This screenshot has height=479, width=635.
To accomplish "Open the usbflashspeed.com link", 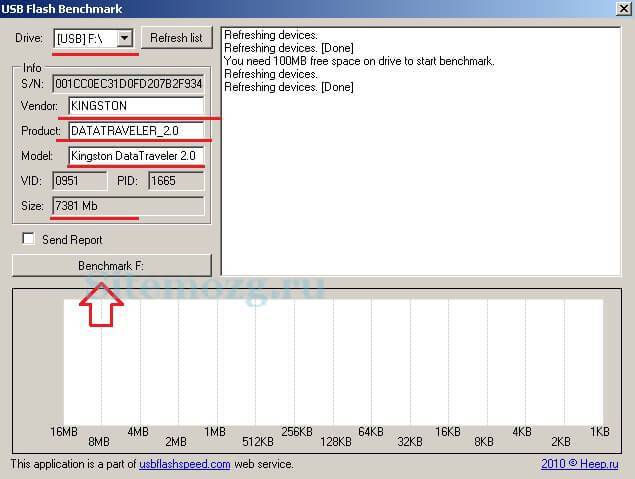I will point(185,464).
